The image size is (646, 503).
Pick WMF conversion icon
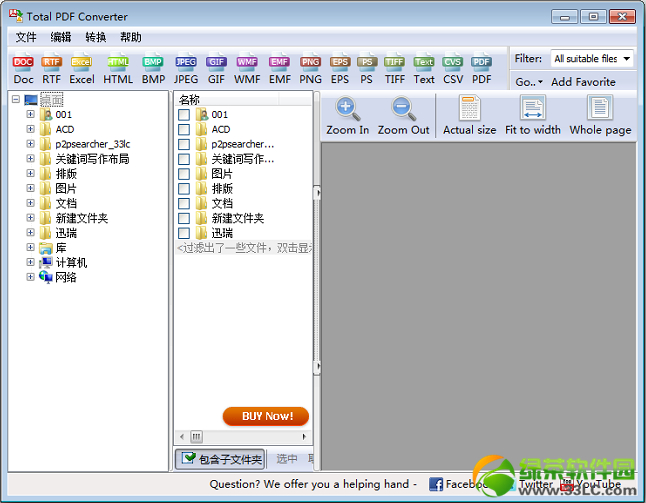[247, 69]
